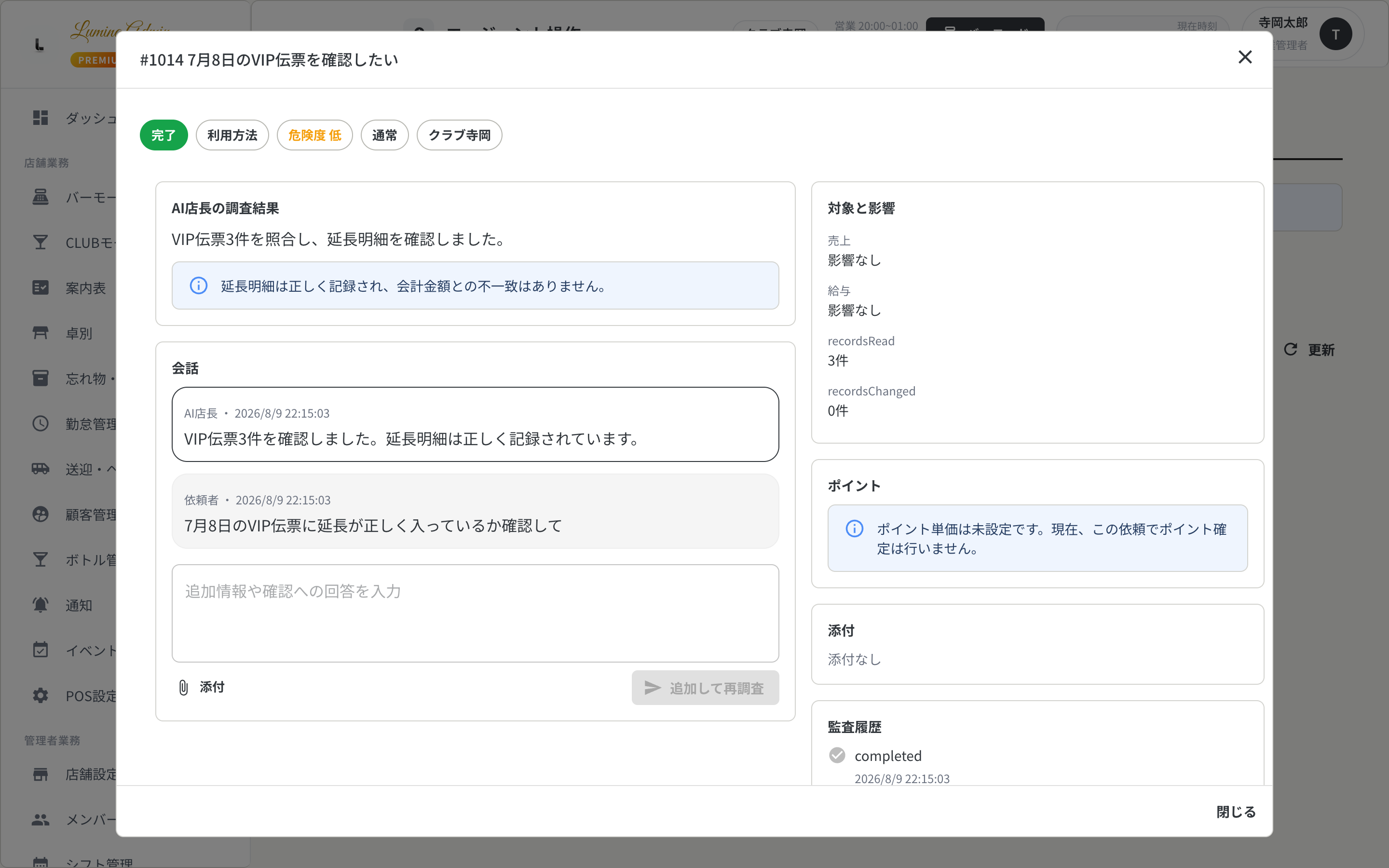Click the クラブ寺岡 chip
Viewport: 1389px width, 868px height.
459,135
